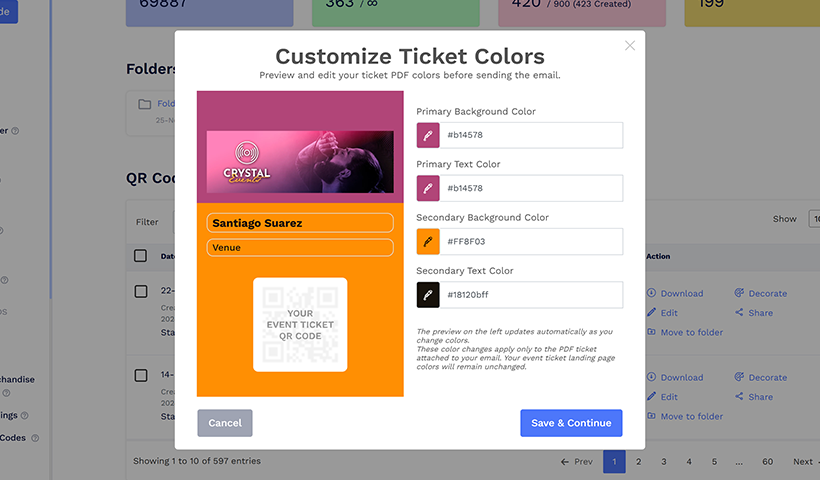Click the Prev pagination arrow link
The height and width of the screenshot is (480, 820).
click(x=577, y=461)
